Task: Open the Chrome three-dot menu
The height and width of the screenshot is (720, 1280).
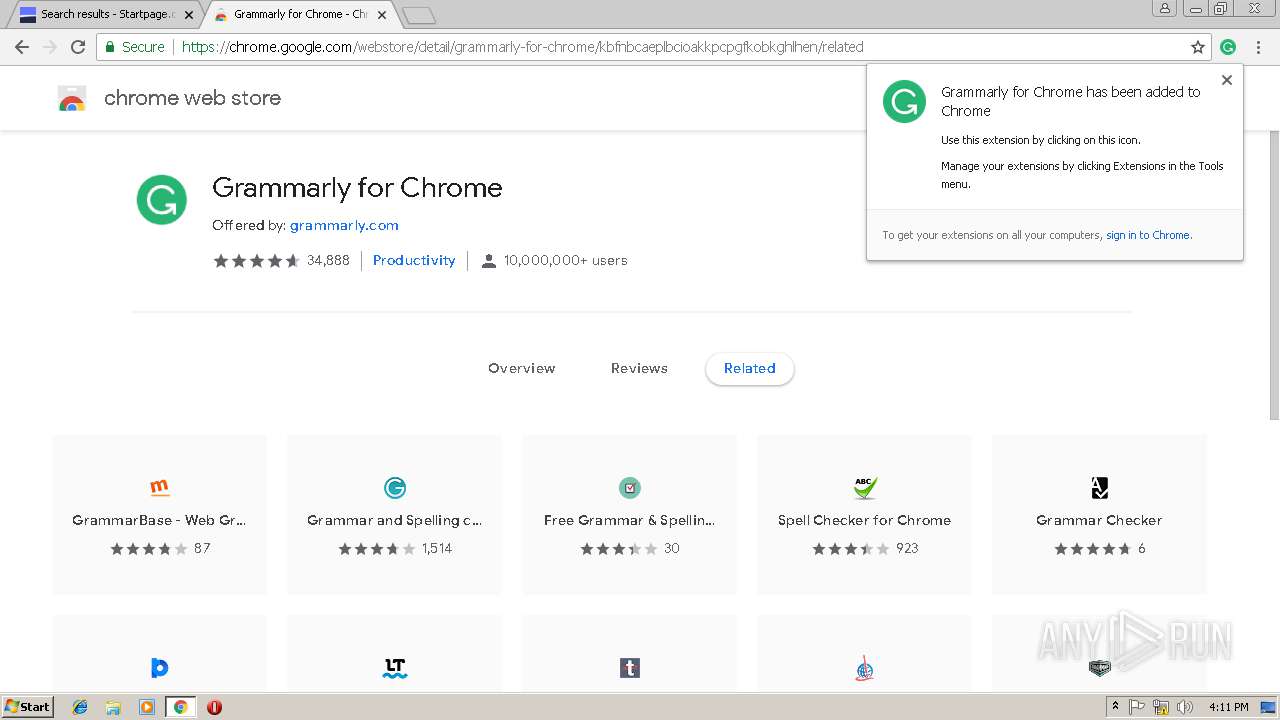Action: [1258, 47]
